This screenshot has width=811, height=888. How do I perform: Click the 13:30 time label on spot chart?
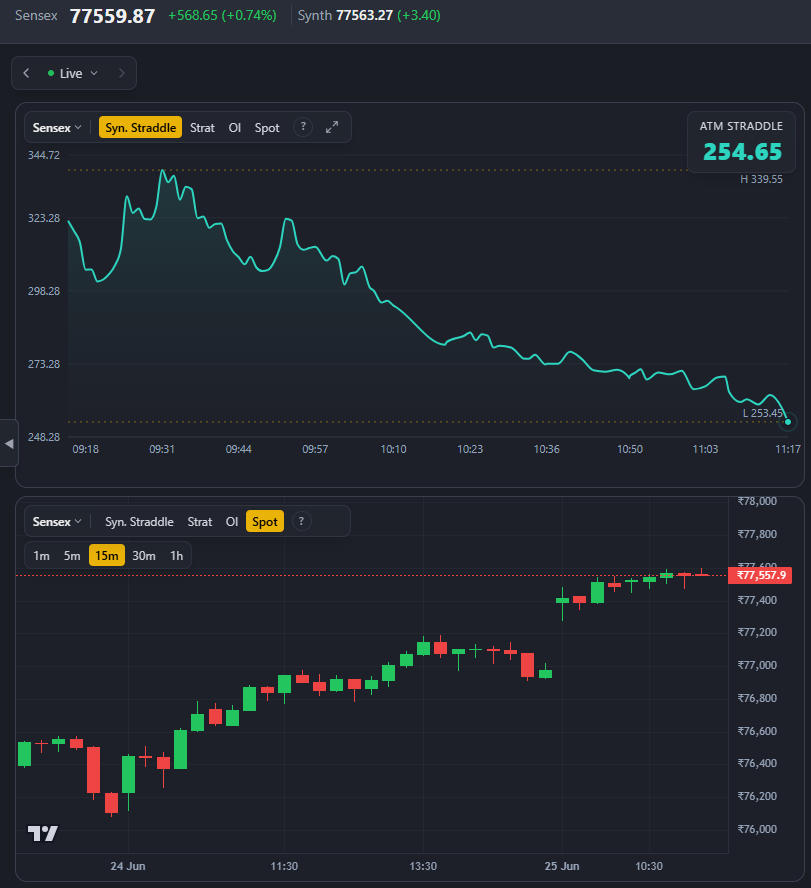click(423, 866)
